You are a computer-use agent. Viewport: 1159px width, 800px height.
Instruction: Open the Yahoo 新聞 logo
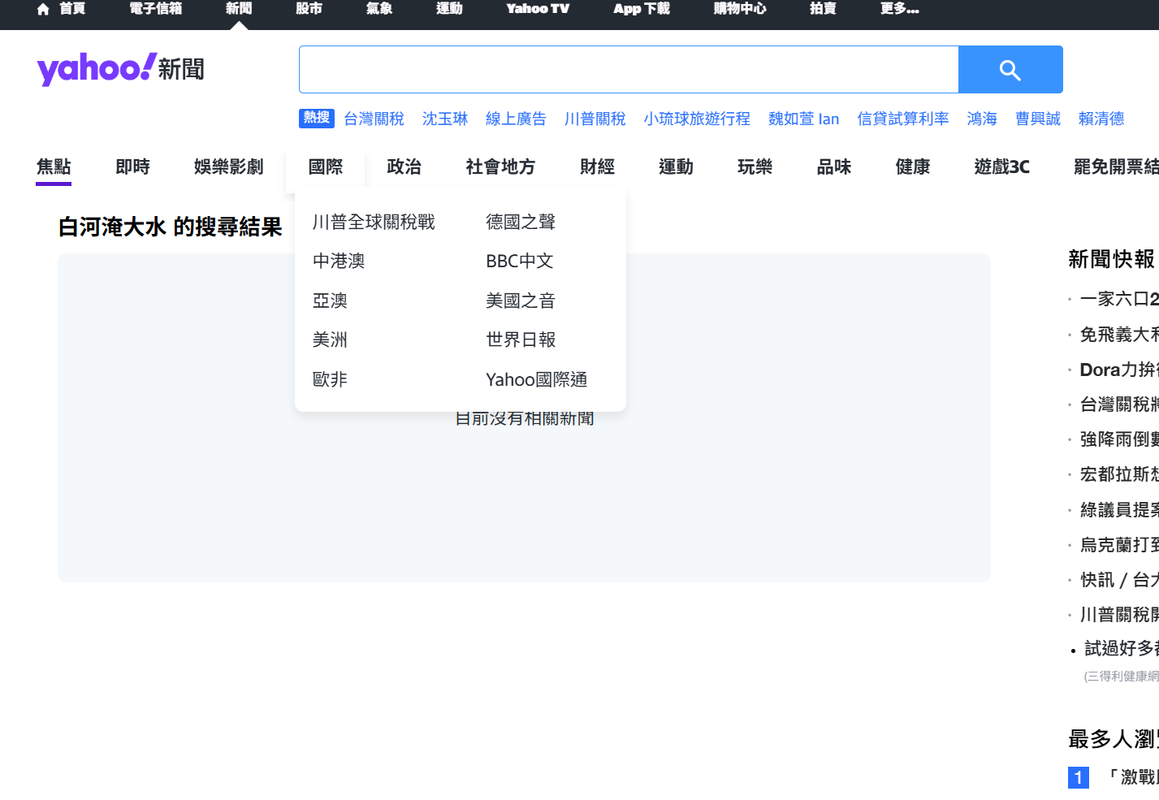(x=120, y=69)
